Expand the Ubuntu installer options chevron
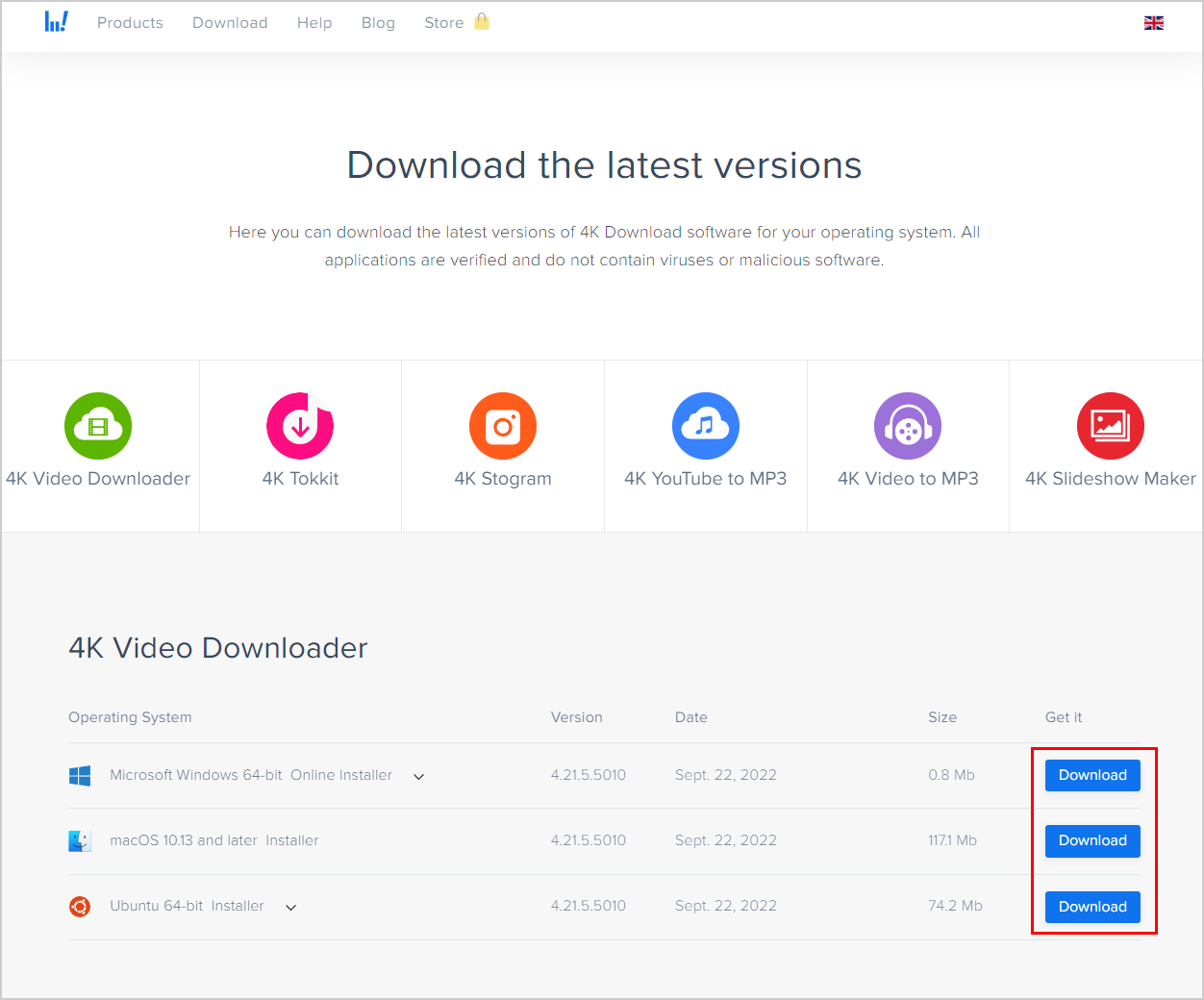This screenshot has height=1000, width=1204. pyautogui.click(x=291, y=908)
